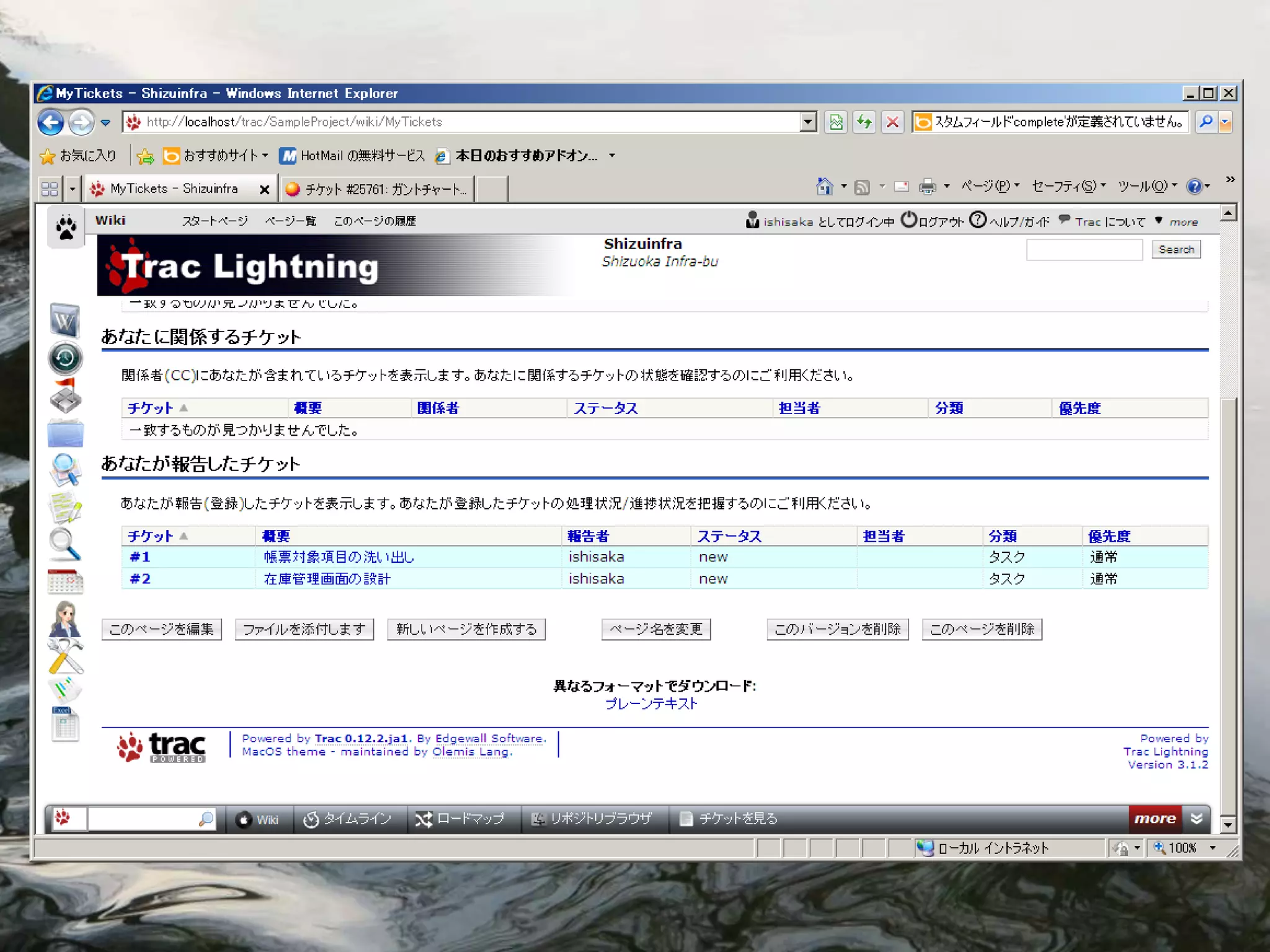Expand the top navigation more arrow
The height and width of the screenshot is (952, 1270).
(x=1158, y=221)
